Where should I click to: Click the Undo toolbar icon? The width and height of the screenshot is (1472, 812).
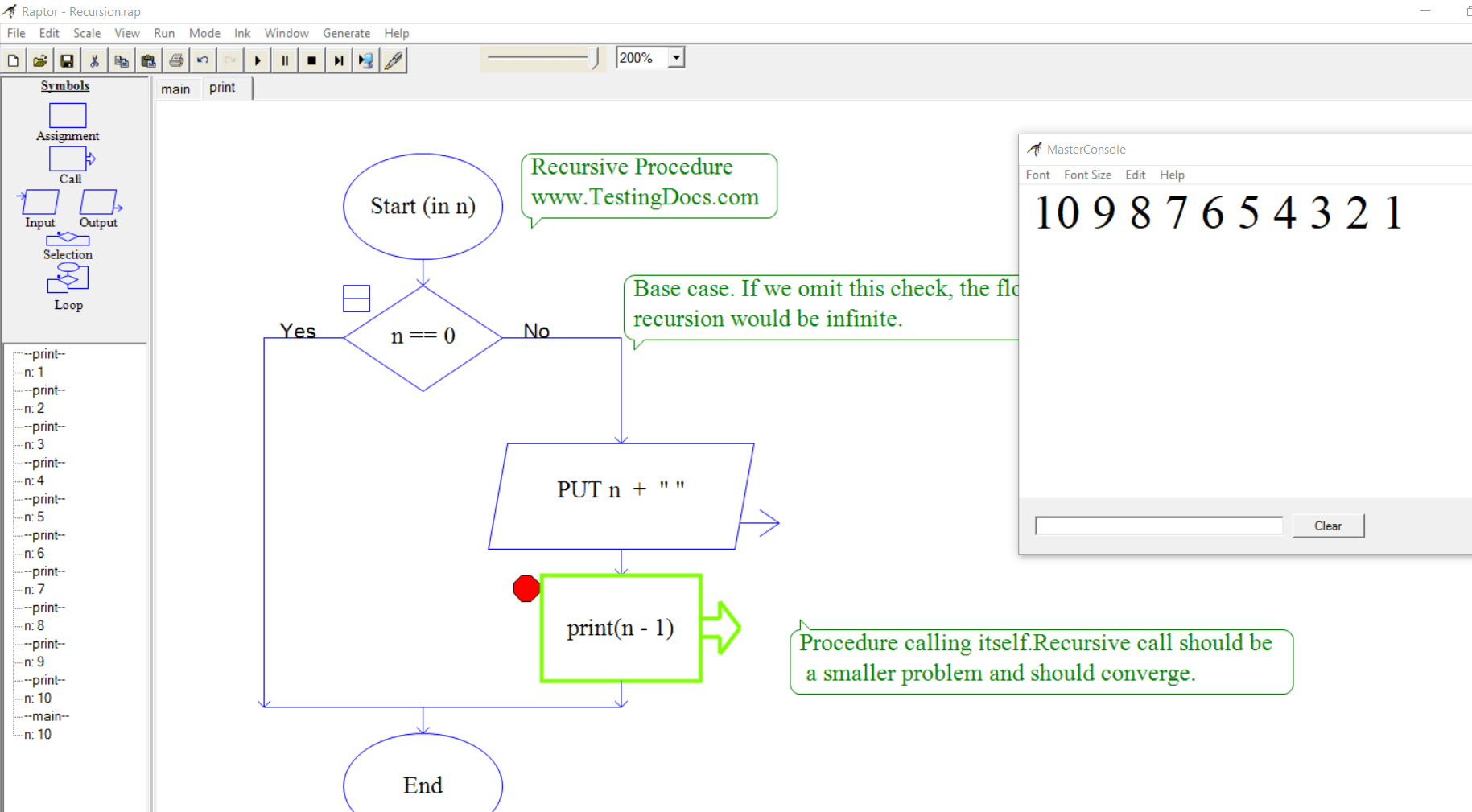(203, 60)
